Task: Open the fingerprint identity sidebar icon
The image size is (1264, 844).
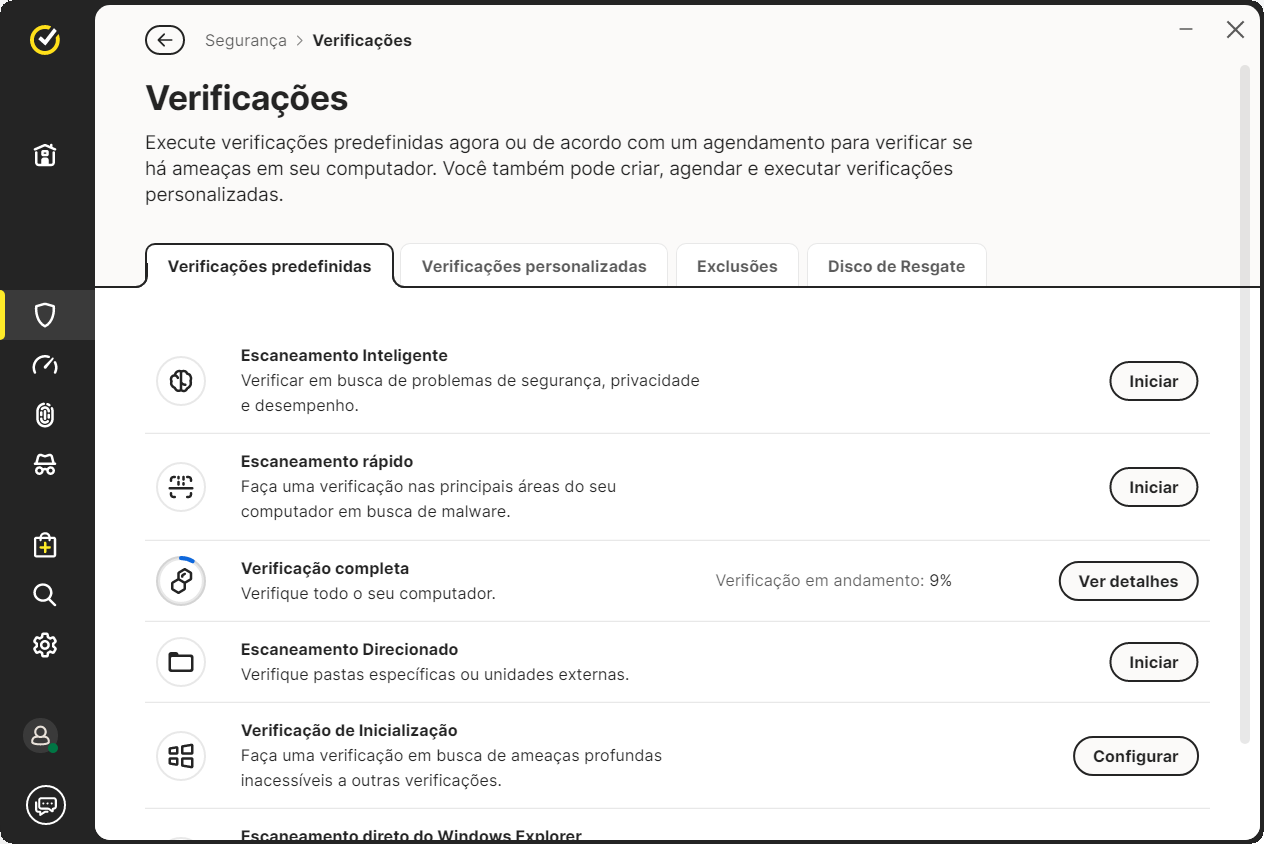Action: 45,415
